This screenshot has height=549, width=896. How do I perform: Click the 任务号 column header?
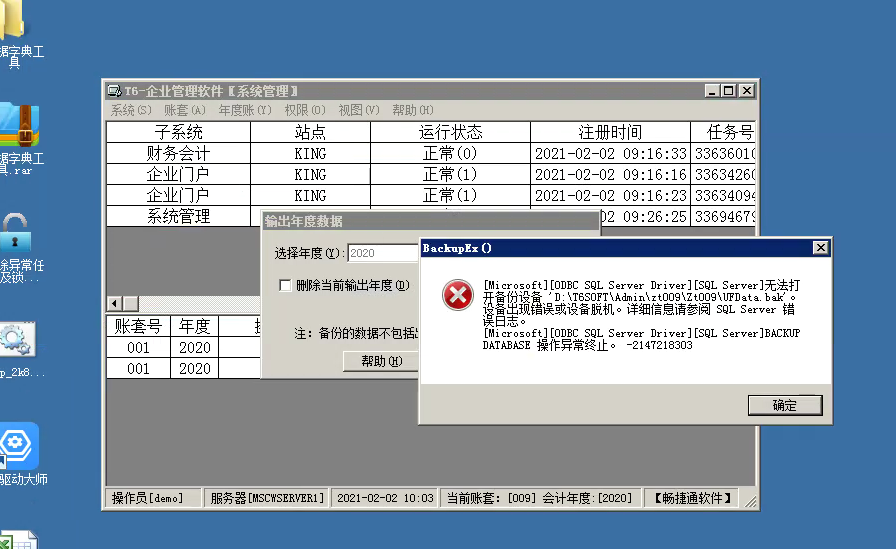pyautogui.click(x=723, y=132)
